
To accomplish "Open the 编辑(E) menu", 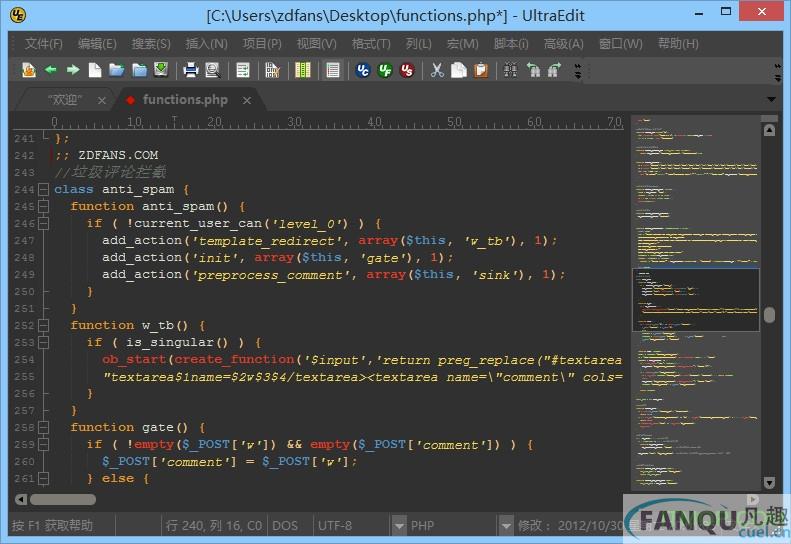I will click(x=97, y=44).
